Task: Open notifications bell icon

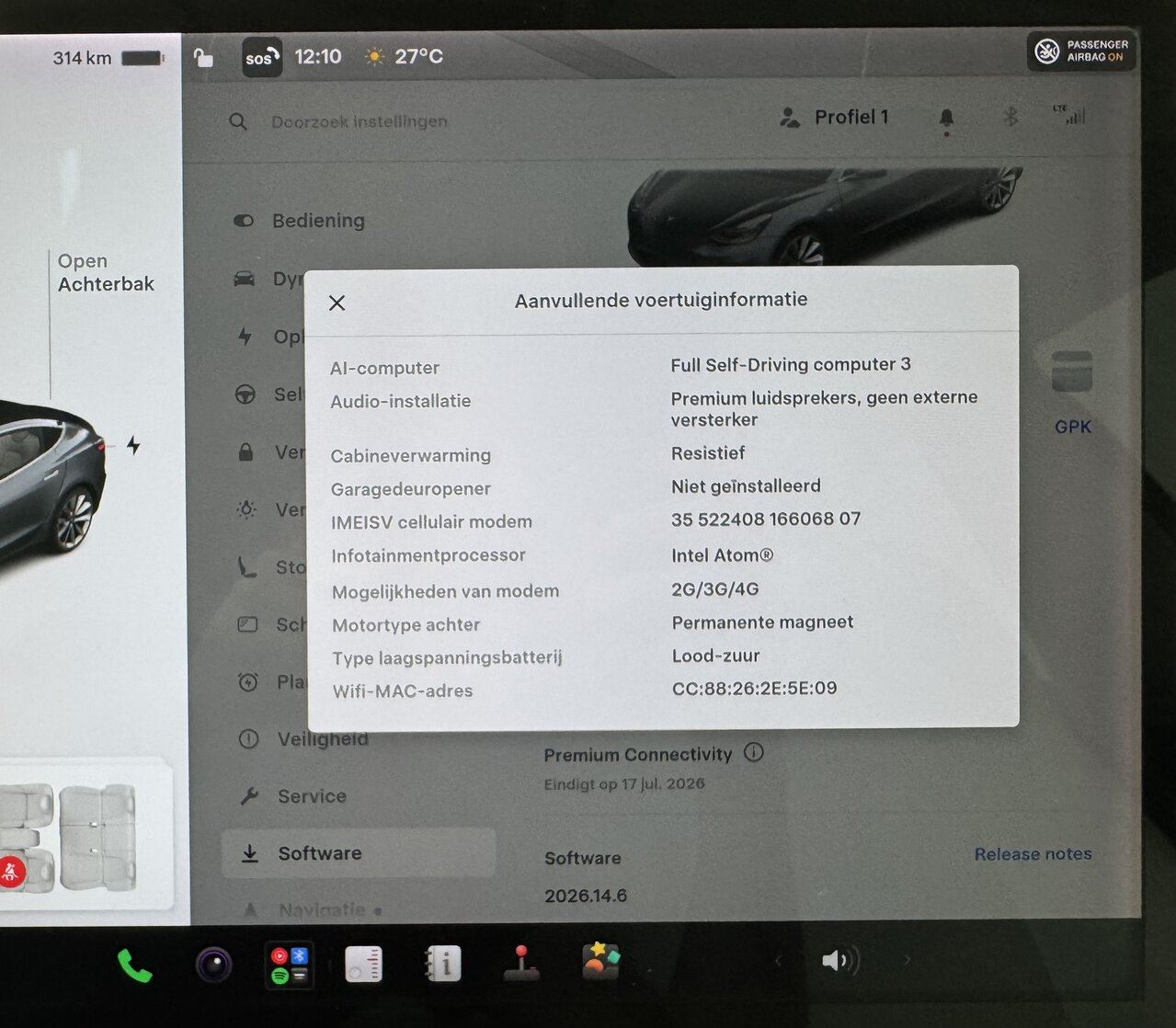Action: 946,118
